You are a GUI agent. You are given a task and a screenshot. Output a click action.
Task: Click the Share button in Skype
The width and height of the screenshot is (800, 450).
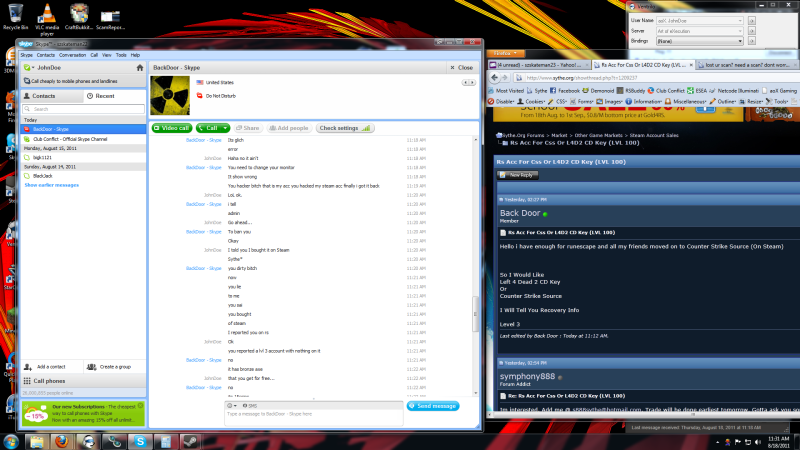(x=248, y=128)
